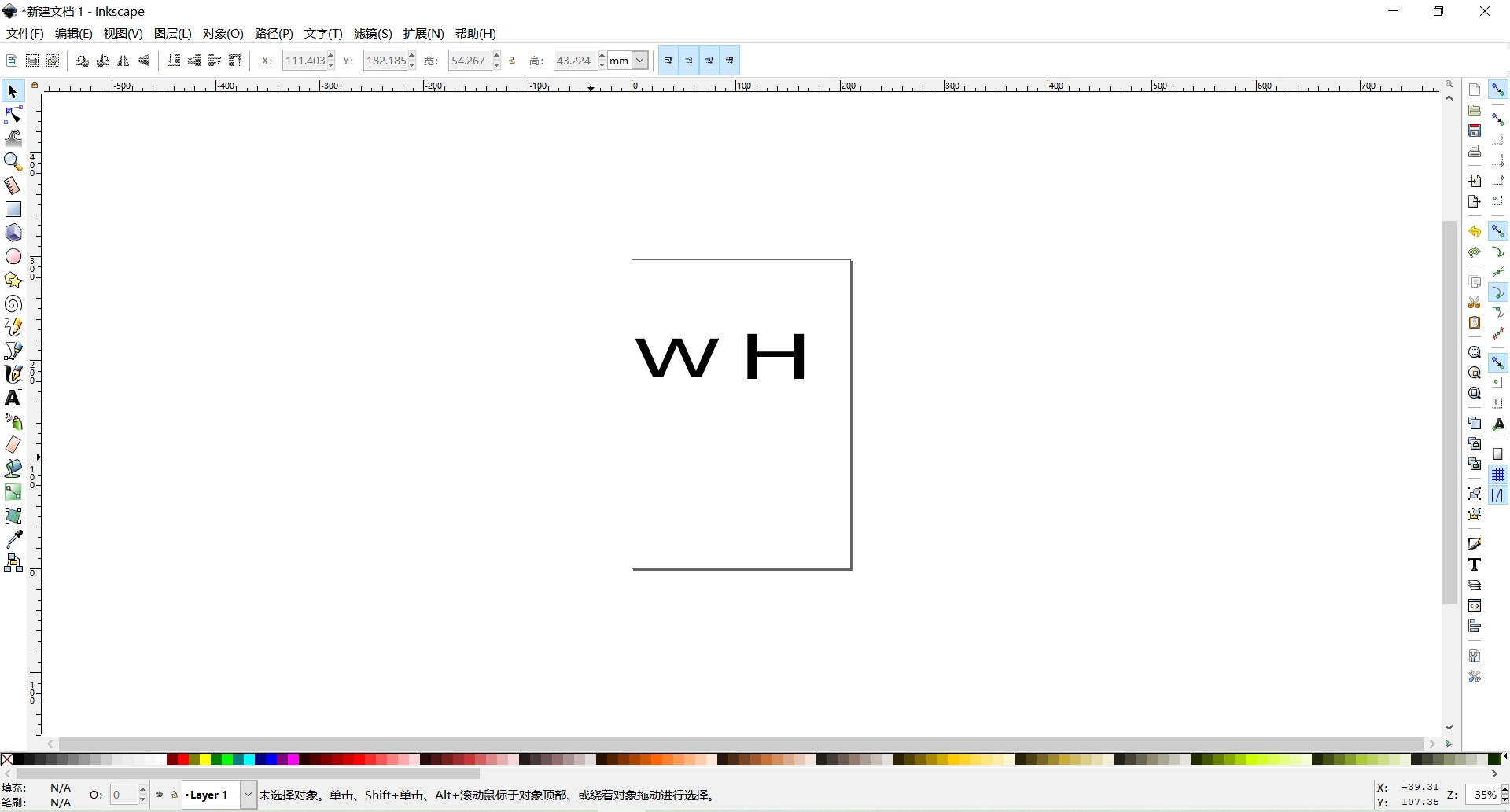The image size is (1510, 812).
Task: Select the Star and polygon tool
Action: [x=13, y=280]
